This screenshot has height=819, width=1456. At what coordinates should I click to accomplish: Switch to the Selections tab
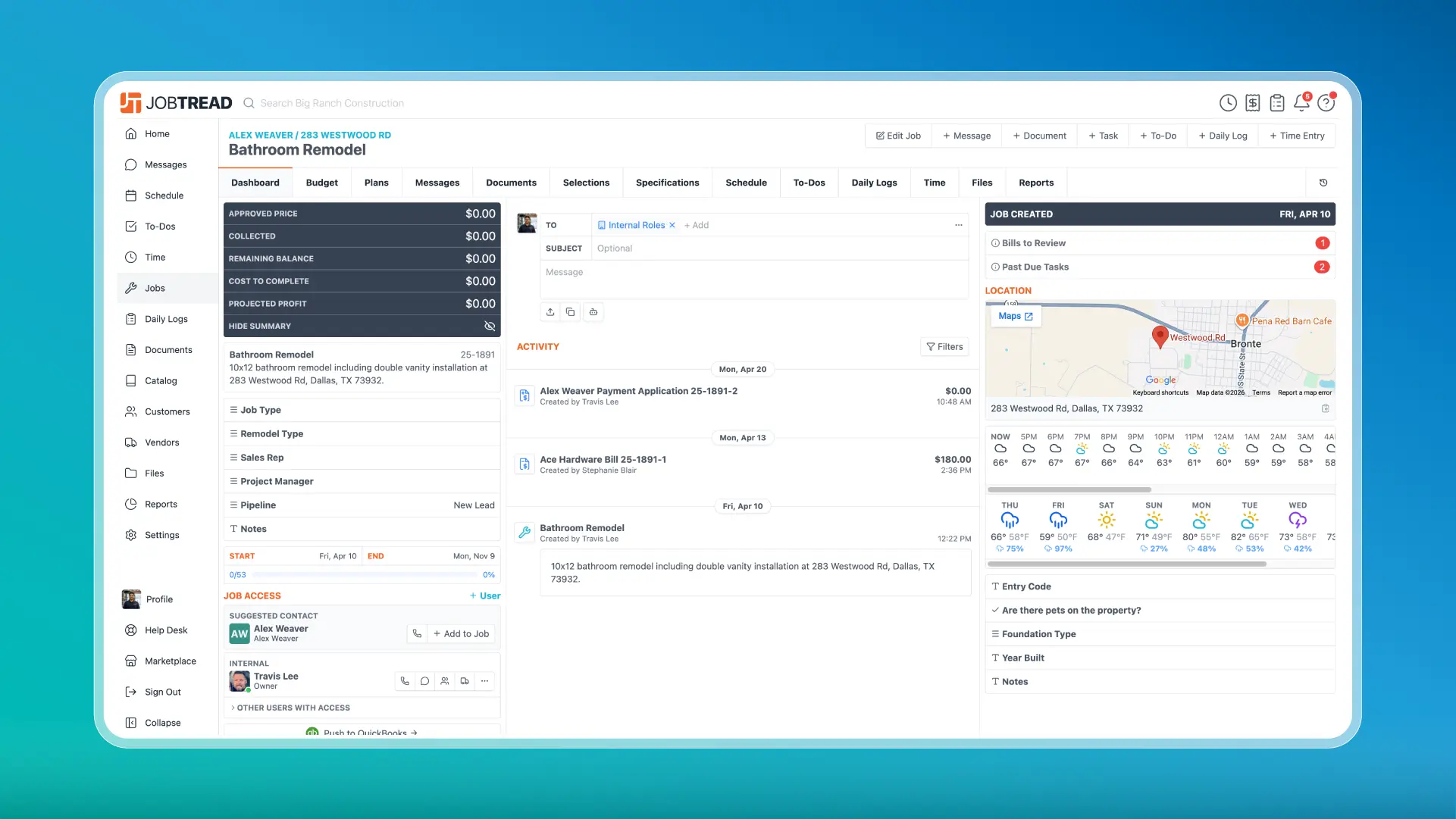586,183
